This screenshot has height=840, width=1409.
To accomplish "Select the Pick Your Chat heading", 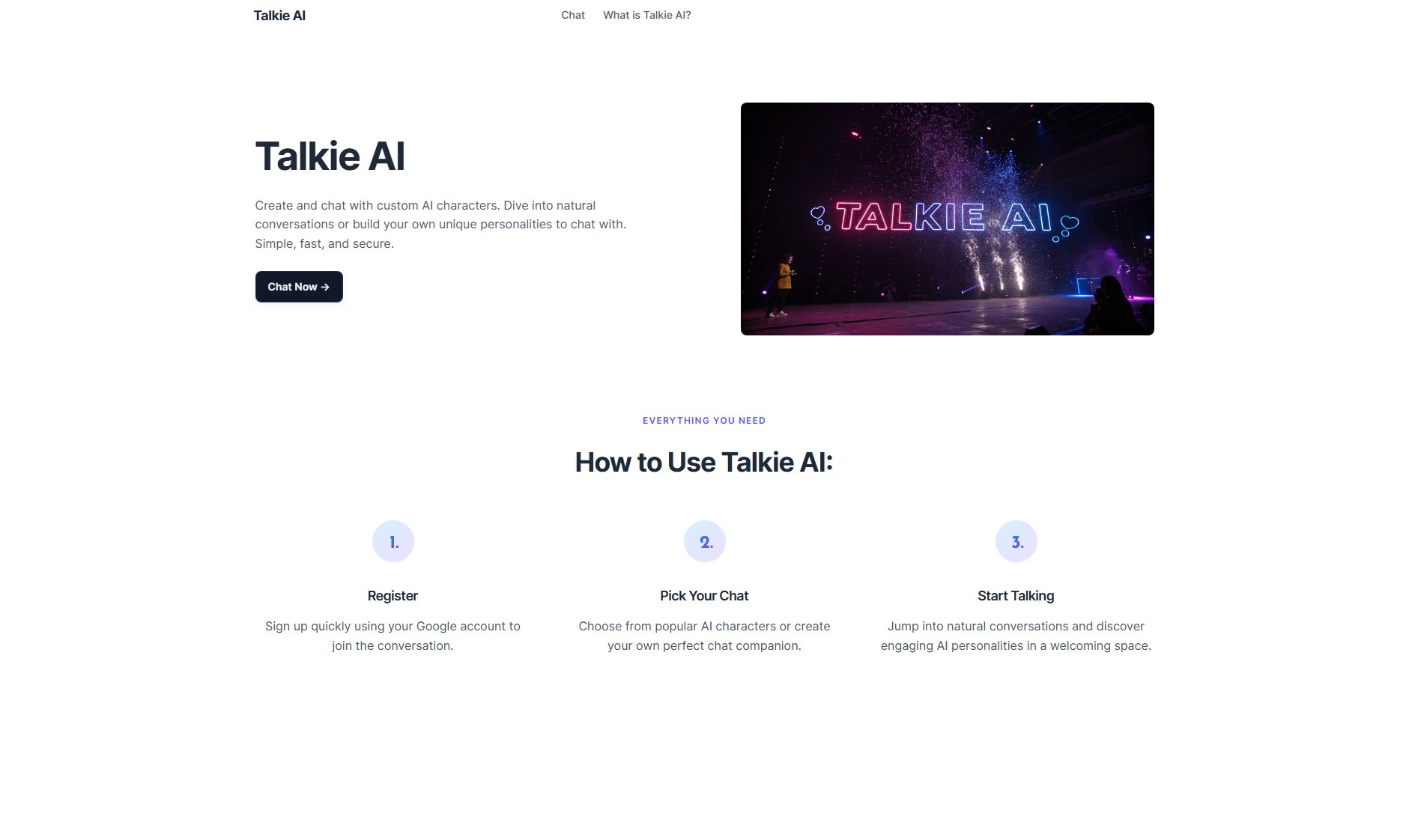I will tap(704, 596).
